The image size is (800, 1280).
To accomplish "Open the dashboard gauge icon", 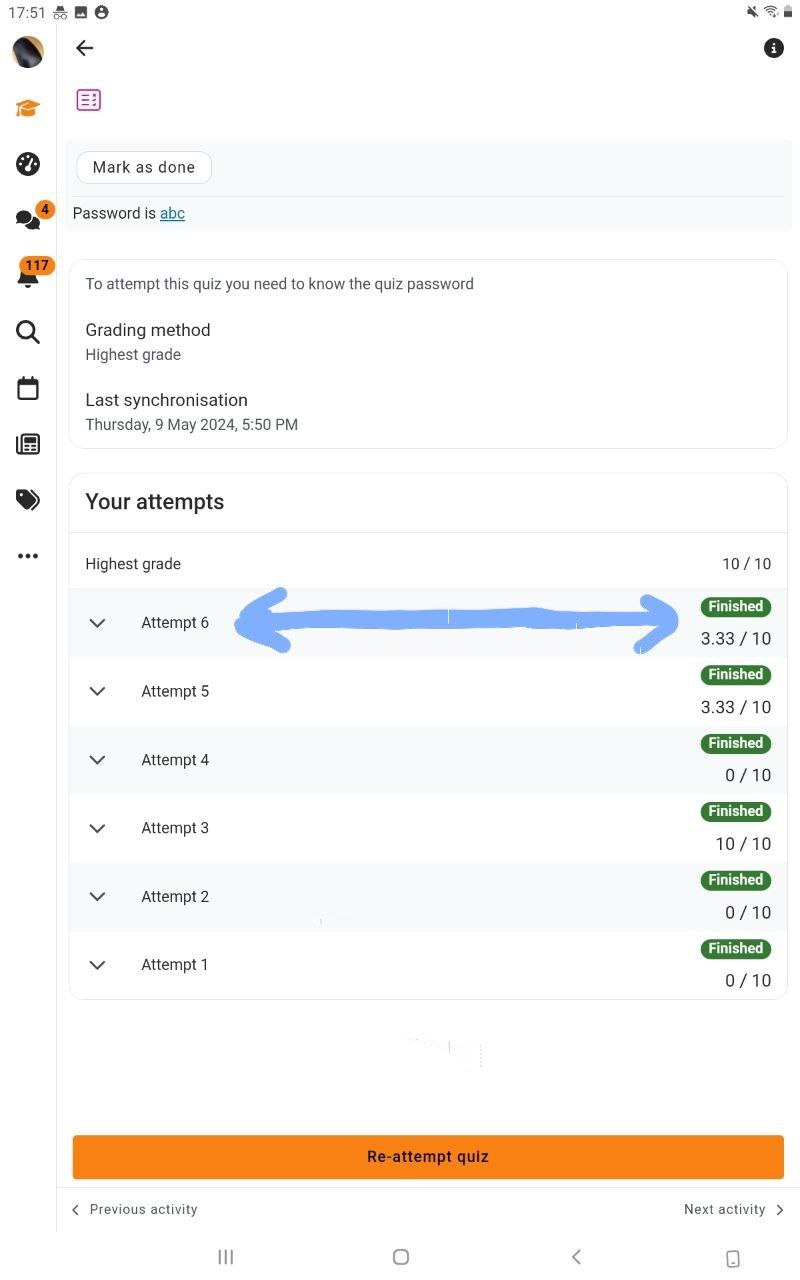I will 28,164.
